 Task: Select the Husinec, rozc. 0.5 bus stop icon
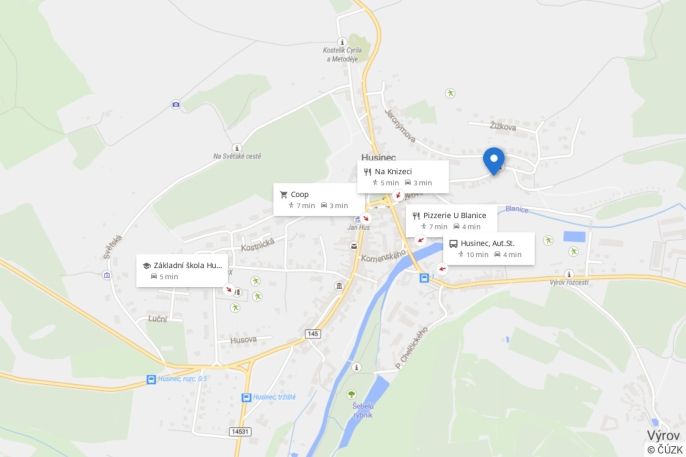151,379
